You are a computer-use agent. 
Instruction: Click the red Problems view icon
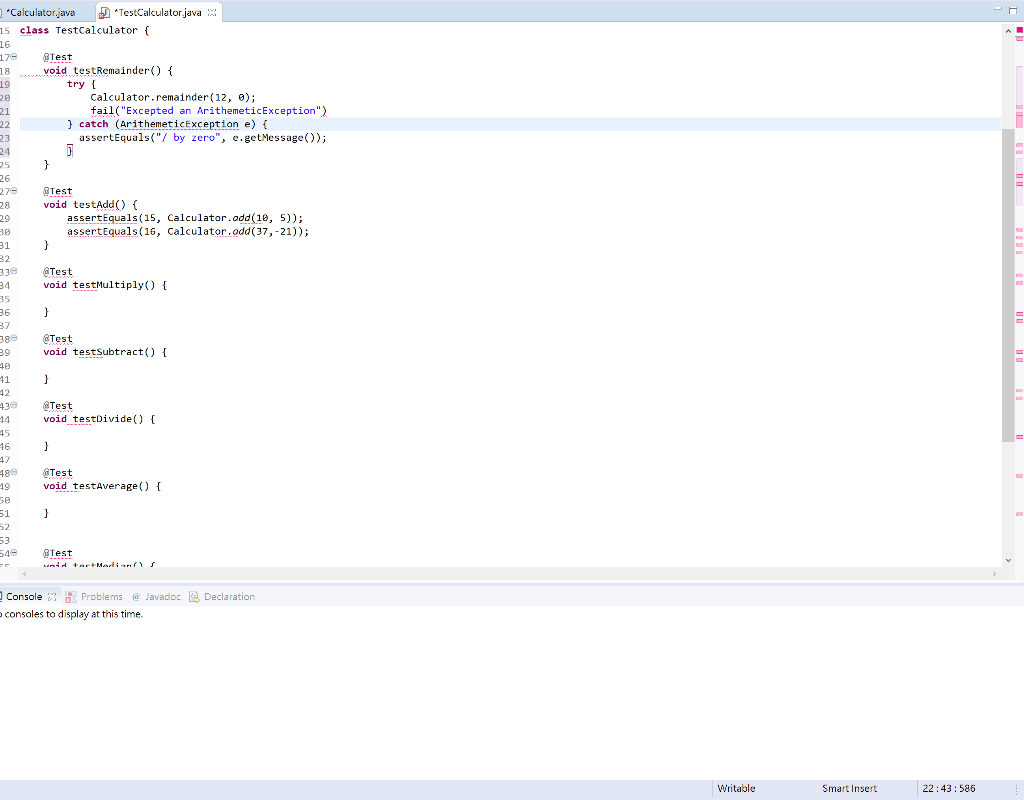(67, 596)
